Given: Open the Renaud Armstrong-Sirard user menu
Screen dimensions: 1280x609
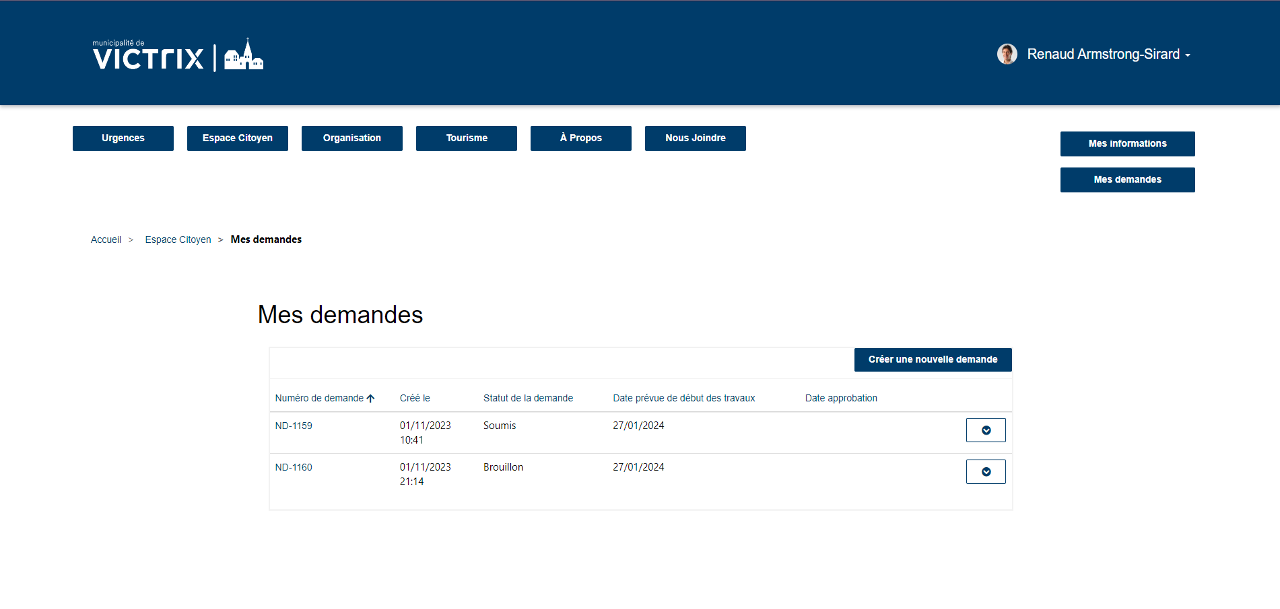Looking at the screenshot, I should point(1108,55).
